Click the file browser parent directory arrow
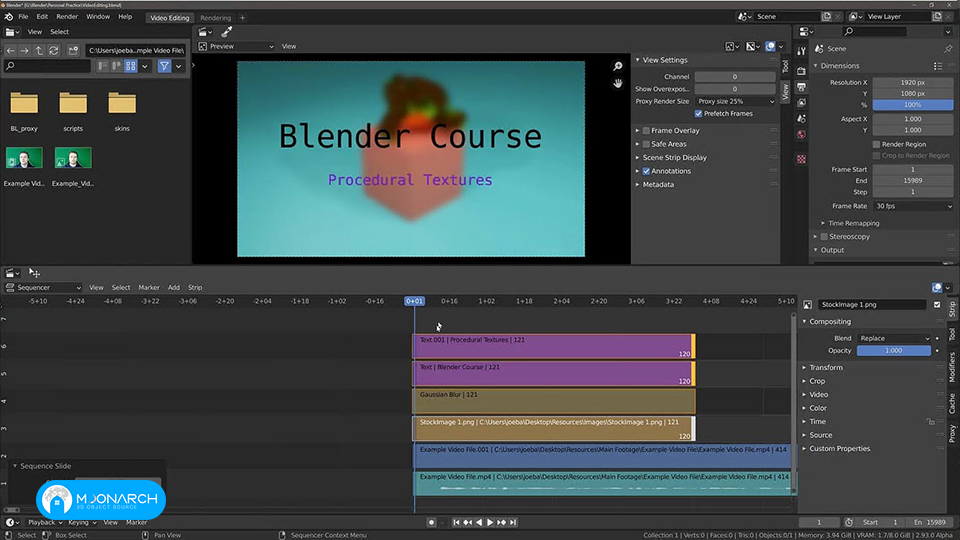 click(39, 50)
